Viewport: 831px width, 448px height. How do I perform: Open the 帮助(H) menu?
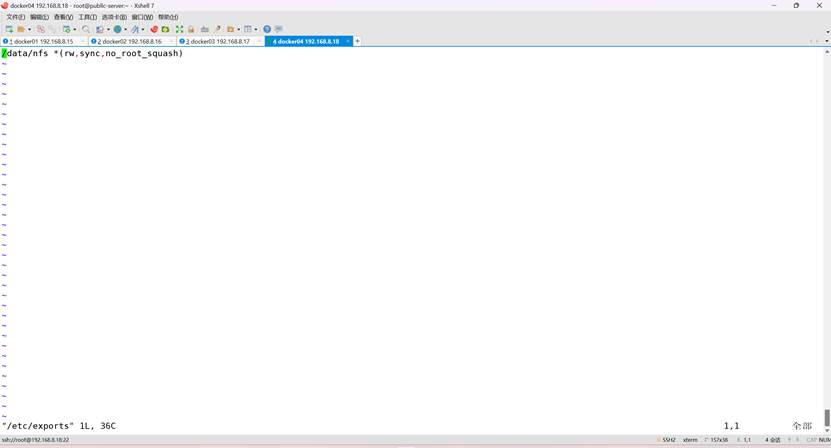tap(168, 17)
